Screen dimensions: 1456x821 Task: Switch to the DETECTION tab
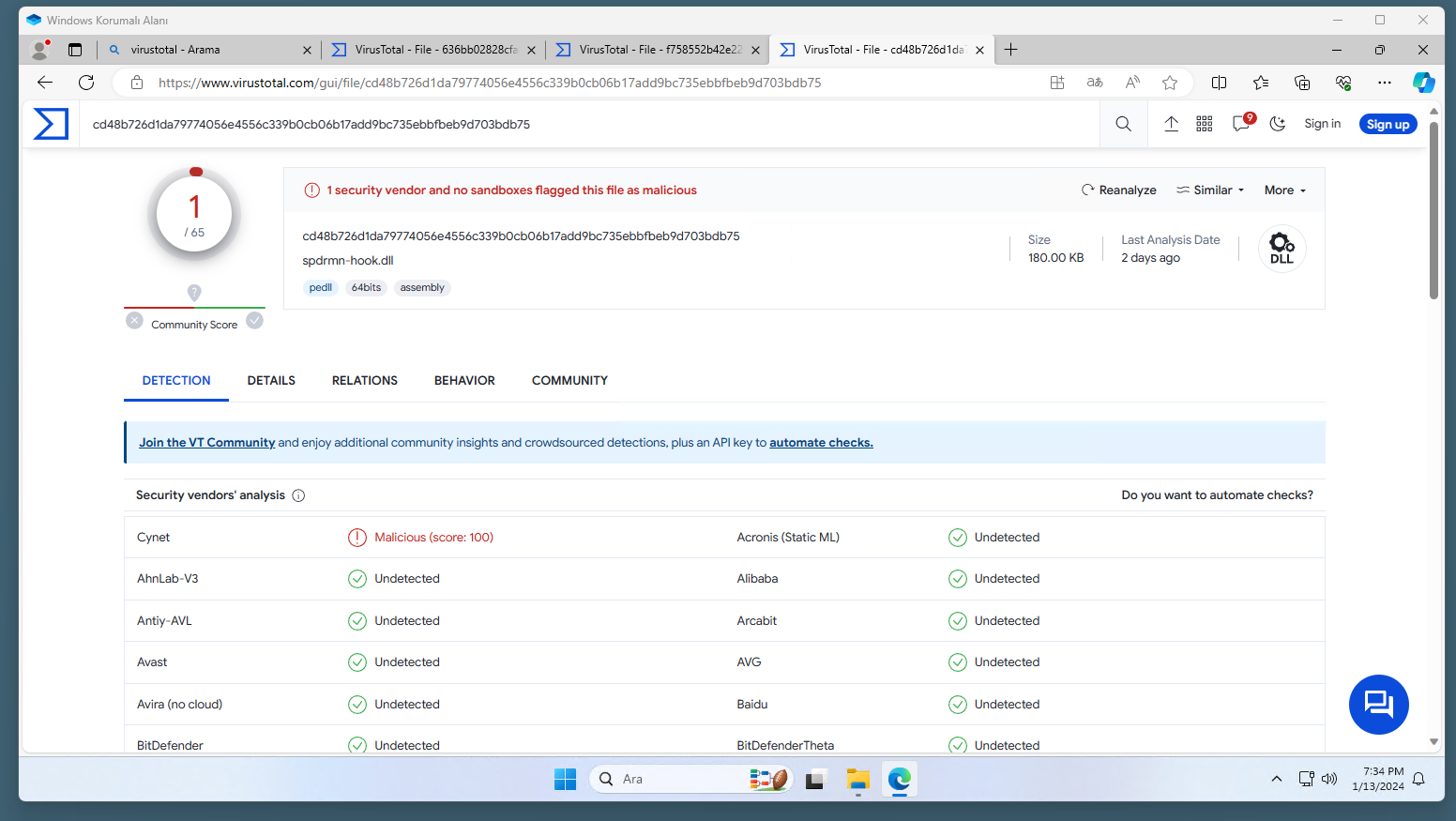[176, 381]
